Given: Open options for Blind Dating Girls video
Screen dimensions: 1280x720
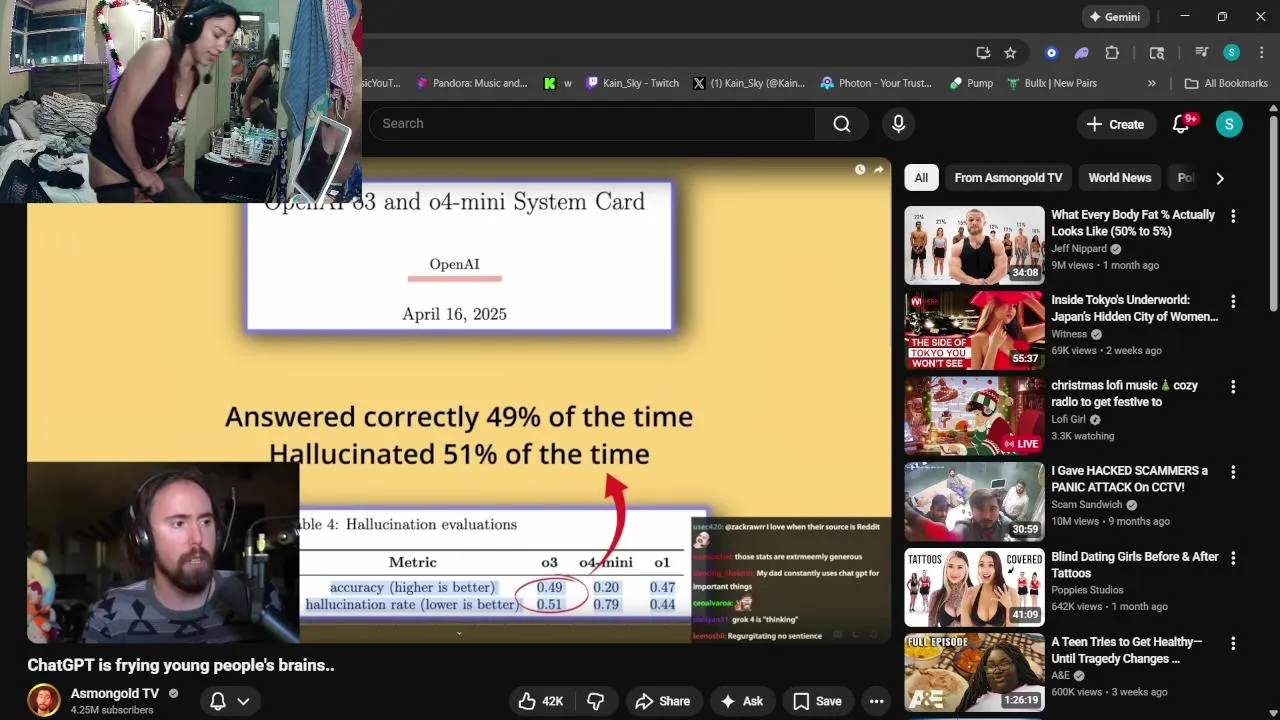Looking at the screenshot, I should 1233,558.
